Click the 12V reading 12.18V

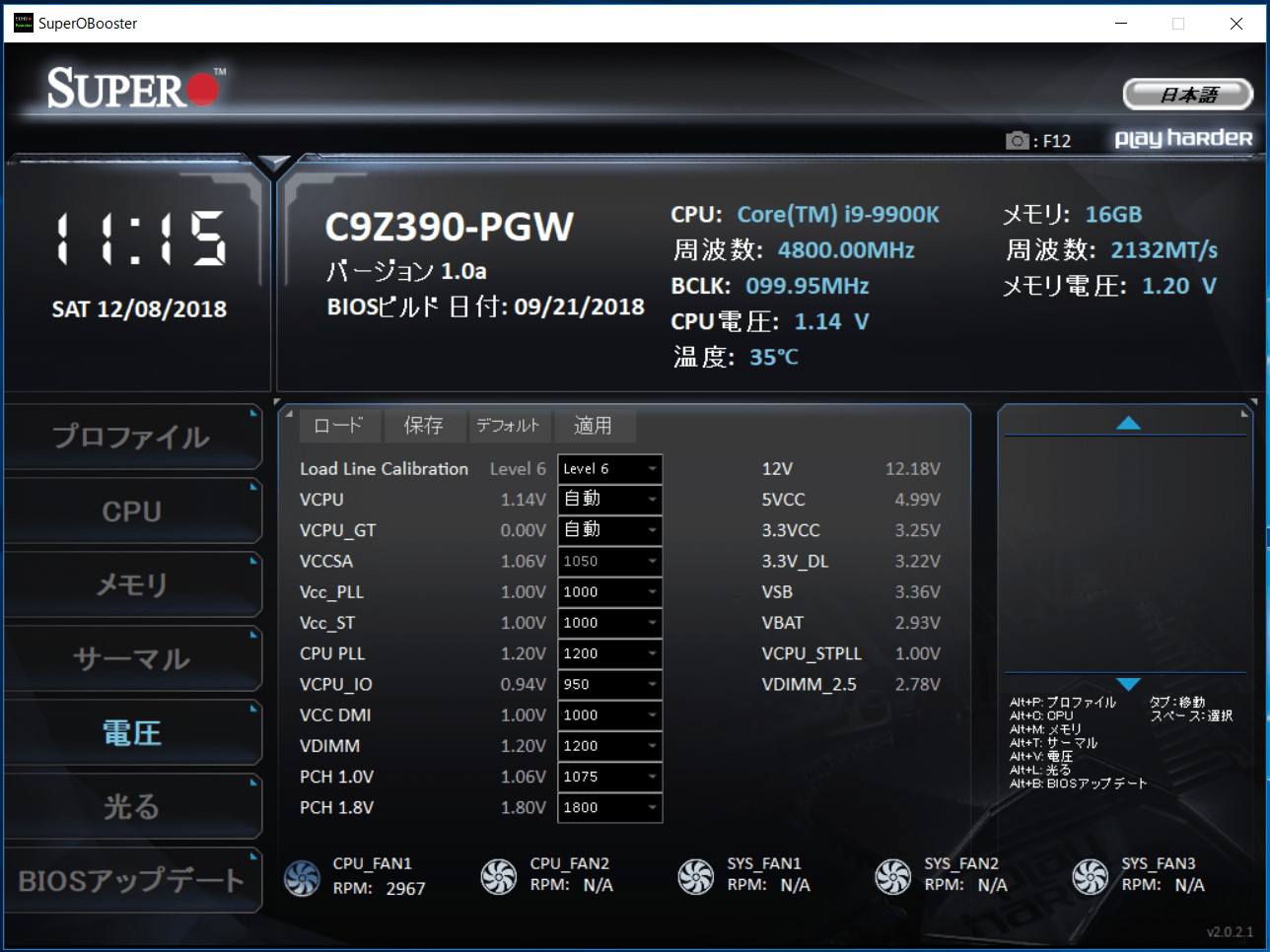[x=913, y=469]
